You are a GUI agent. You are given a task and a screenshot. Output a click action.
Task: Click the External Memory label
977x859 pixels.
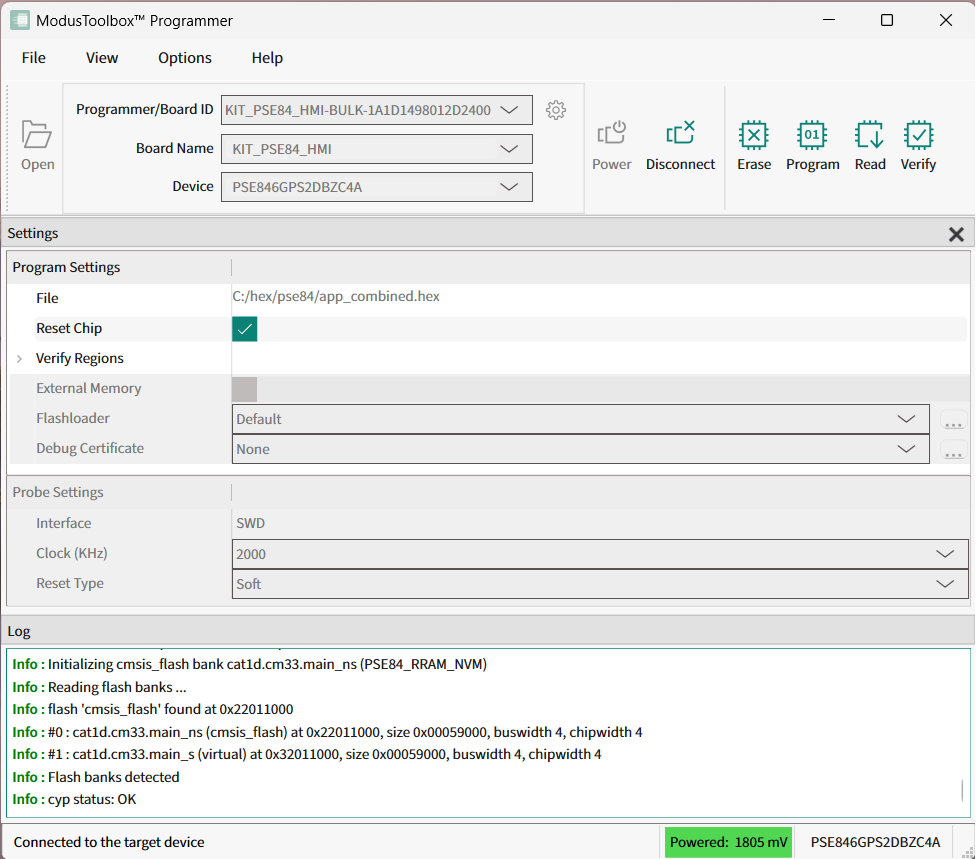tap(88, 389)
